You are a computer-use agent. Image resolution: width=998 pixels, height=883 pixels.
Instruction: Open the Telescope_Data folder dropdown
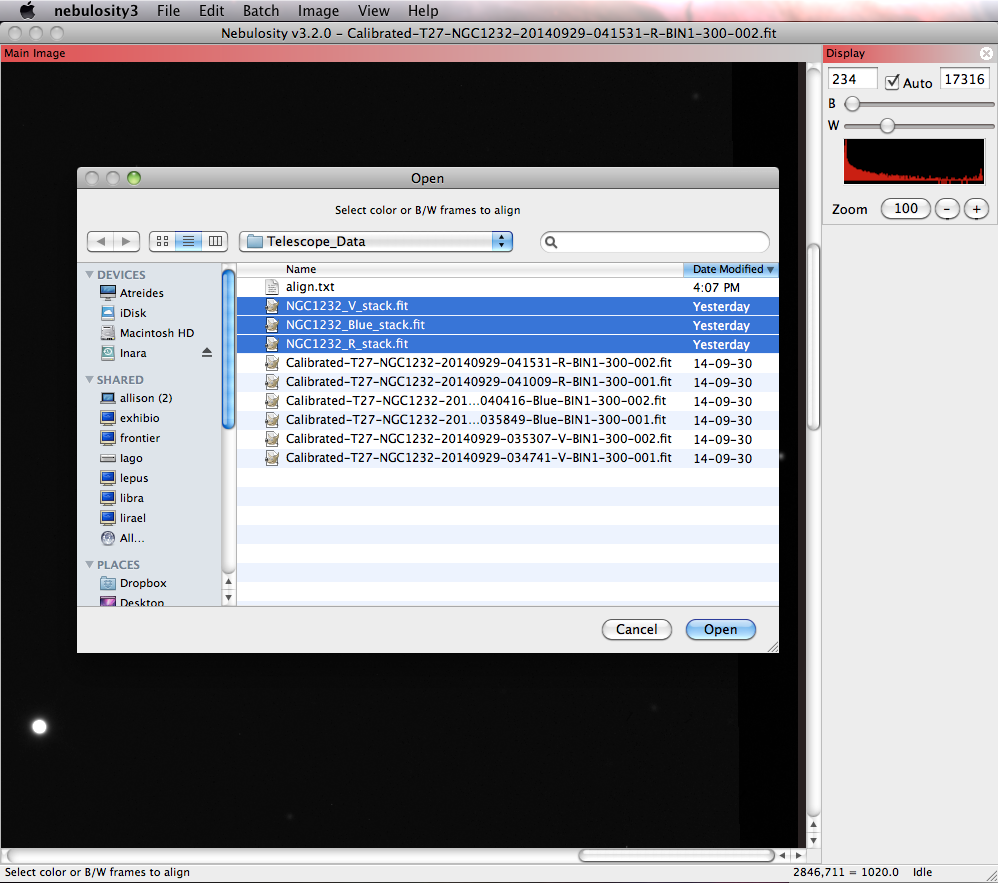(376, 241)
